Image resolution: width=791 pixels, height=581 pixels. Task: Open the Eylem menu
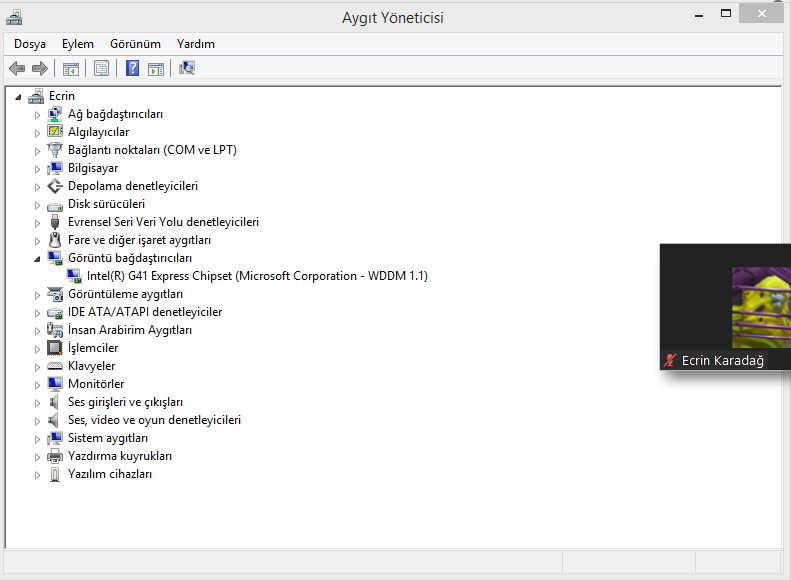click(78, 44)
